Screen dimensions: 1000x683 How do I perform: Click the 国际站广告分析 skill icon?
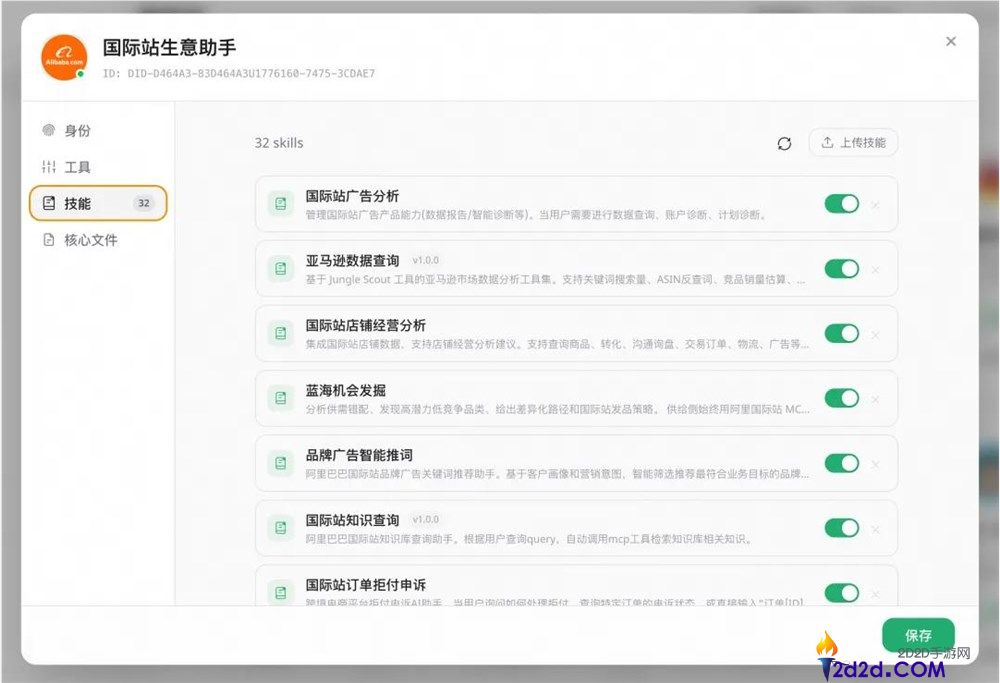point(280,201)
